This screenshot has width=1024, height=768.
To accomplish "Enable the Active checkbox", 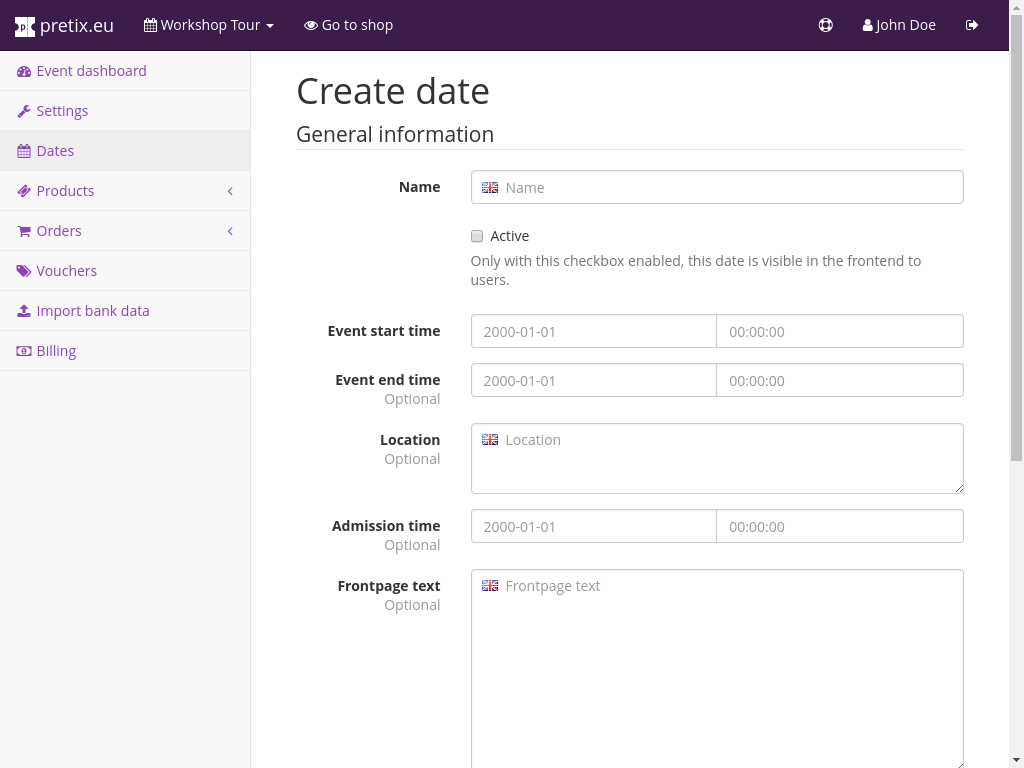I will click(477, 236).
